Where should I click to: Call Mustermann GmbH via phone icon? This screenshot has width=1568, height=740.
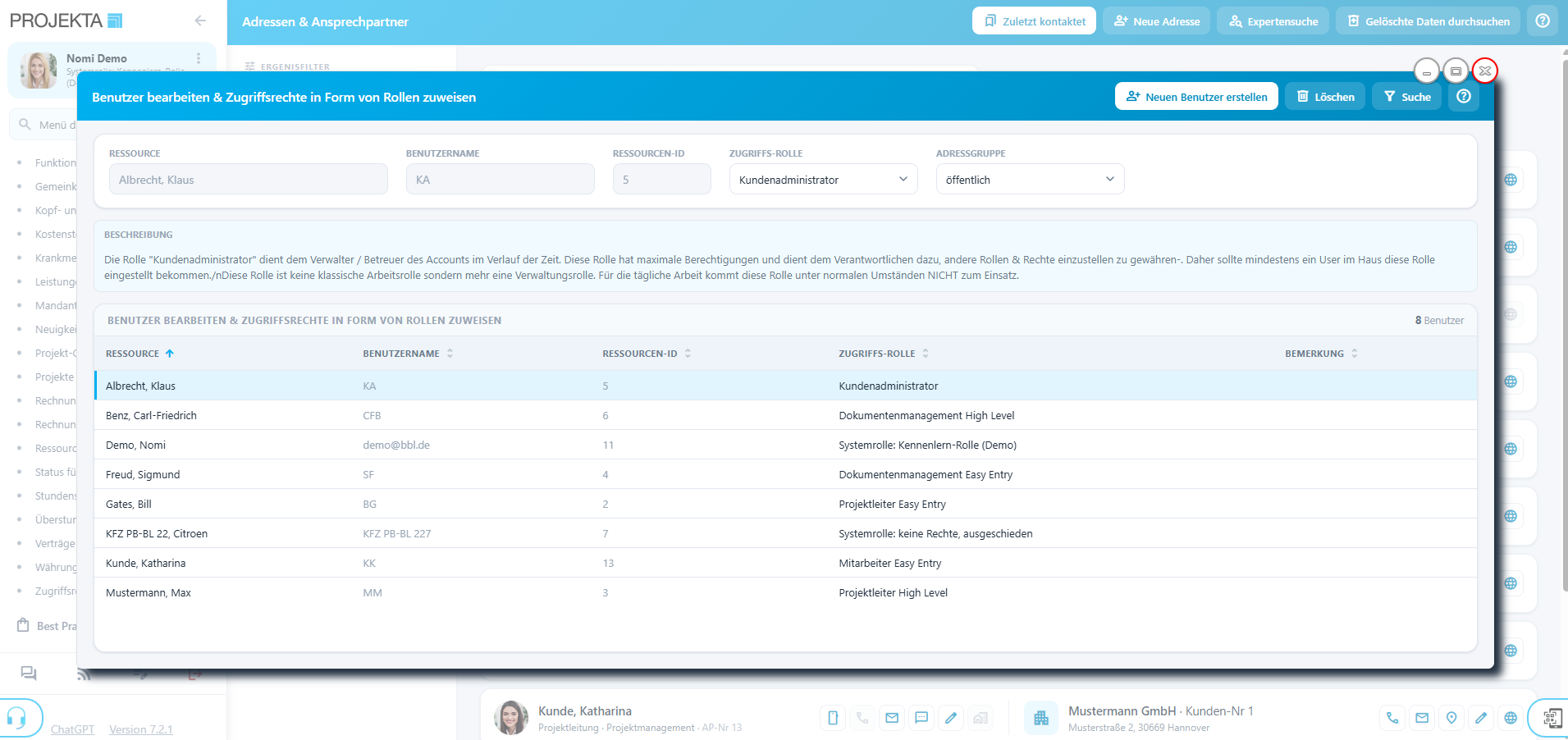pyautogui.click(x=1392, y=718)
